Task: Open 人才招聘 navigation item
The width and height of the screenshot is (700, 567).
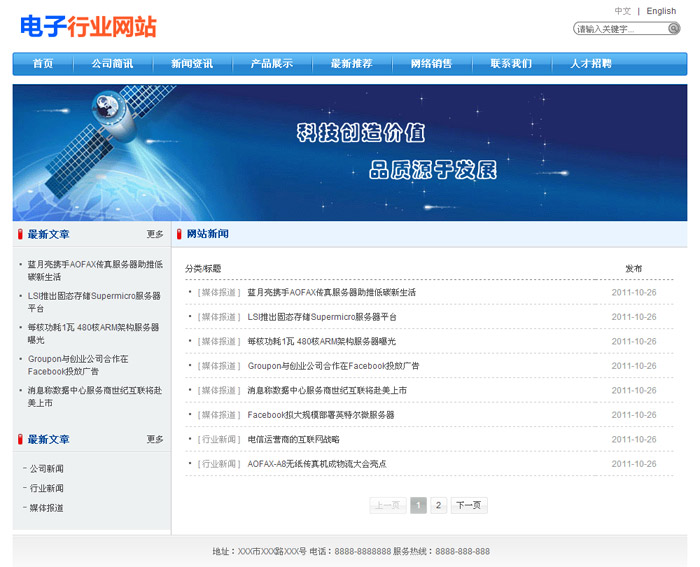Action: point(591,64)
